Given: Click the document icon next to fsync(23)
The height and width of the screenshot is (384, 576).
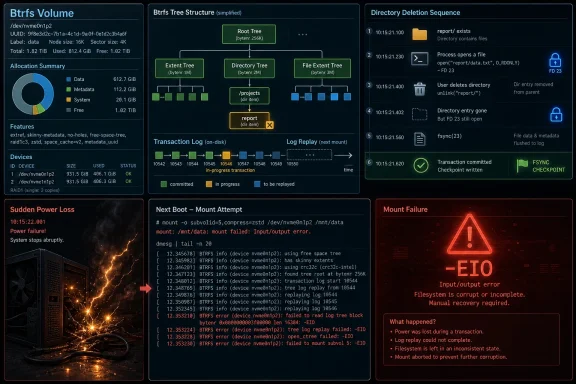Looking at the screenshot, I should tap(420, 139).
